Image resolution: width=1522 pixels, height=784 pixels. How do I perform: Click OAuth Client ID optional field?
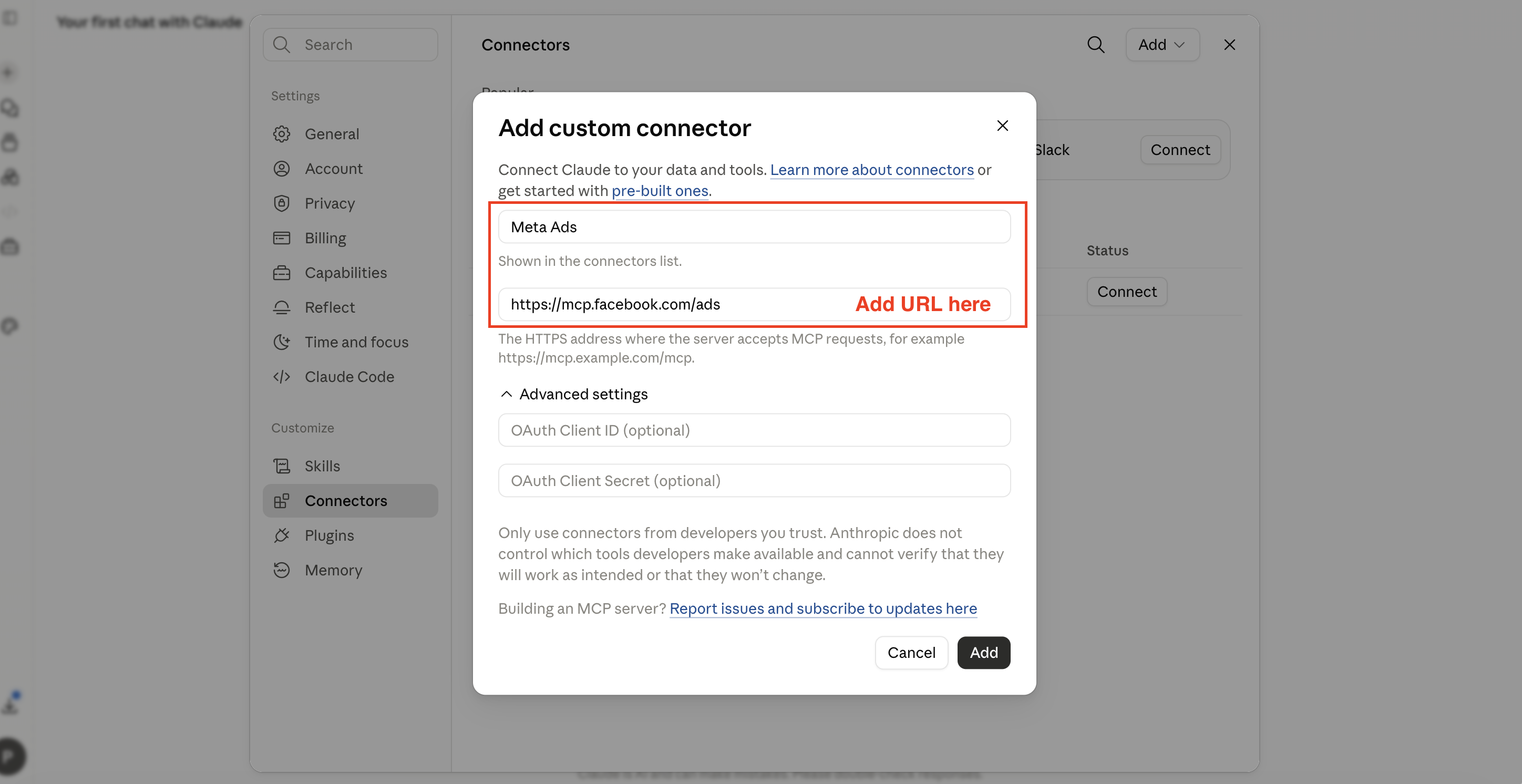(x=755, y=430)
